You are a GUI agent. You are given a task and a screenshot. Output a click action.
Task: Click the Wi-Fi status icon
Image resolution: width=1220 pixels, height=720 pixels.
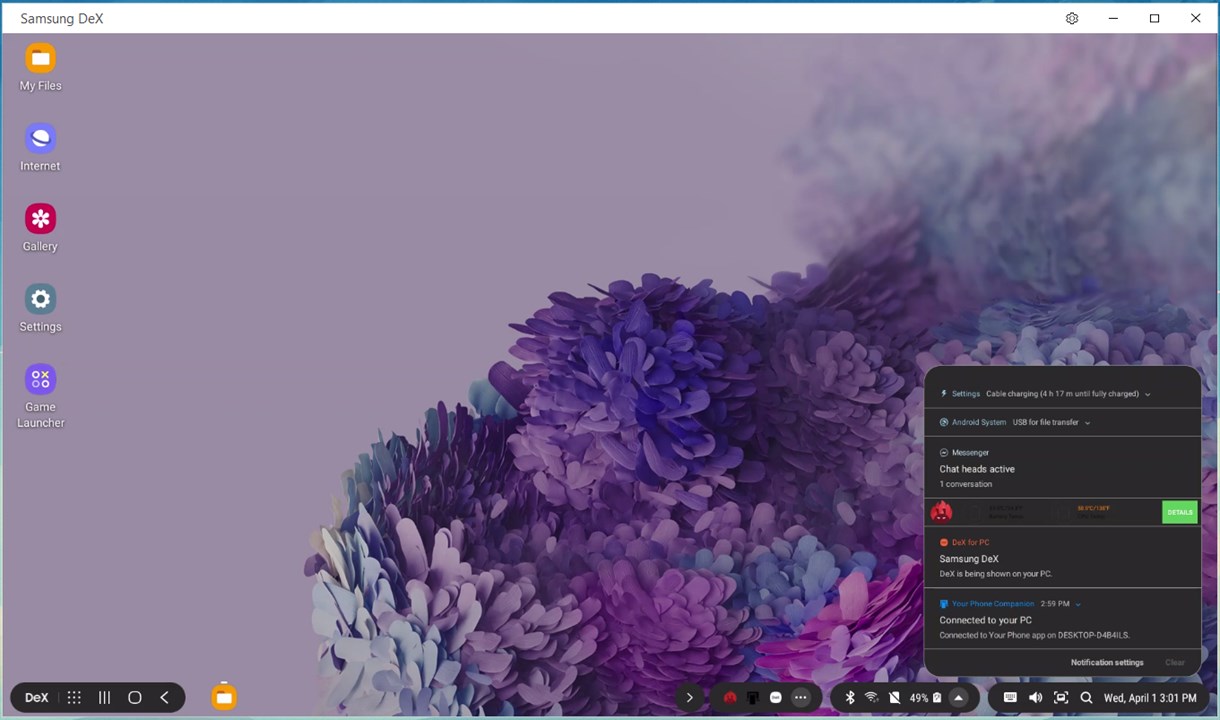click(872, 698)
